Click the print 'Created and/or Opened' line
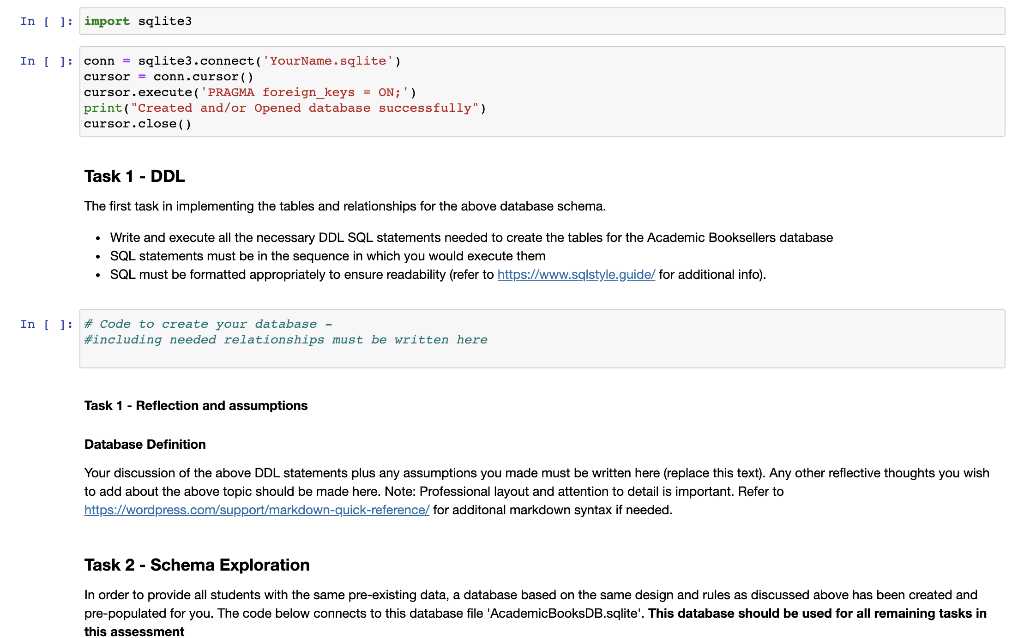The width and height of the screenshot is (1024, 638). [x=285, y=108]
